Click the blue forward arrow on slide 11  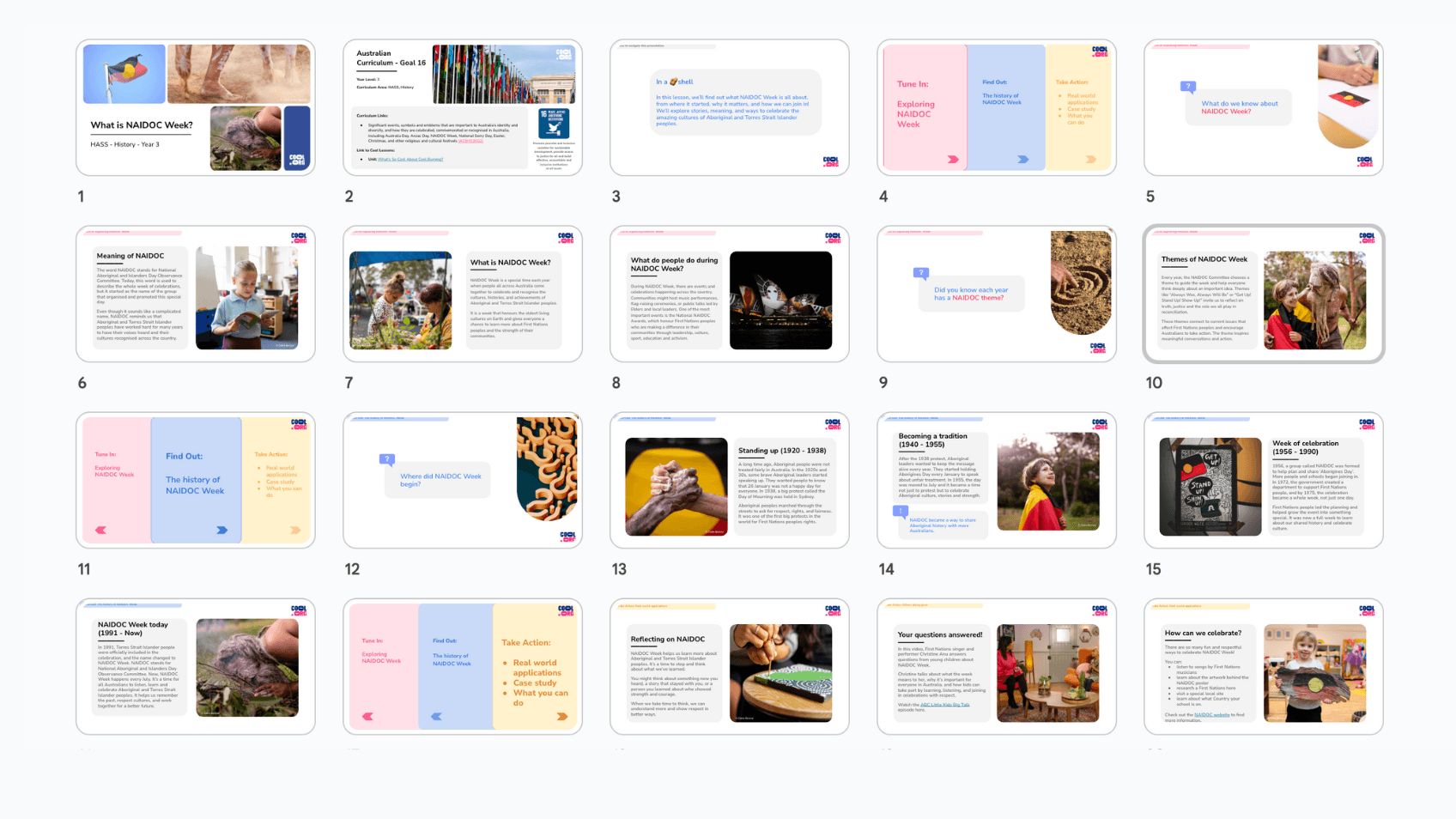[x=221, y=531]
